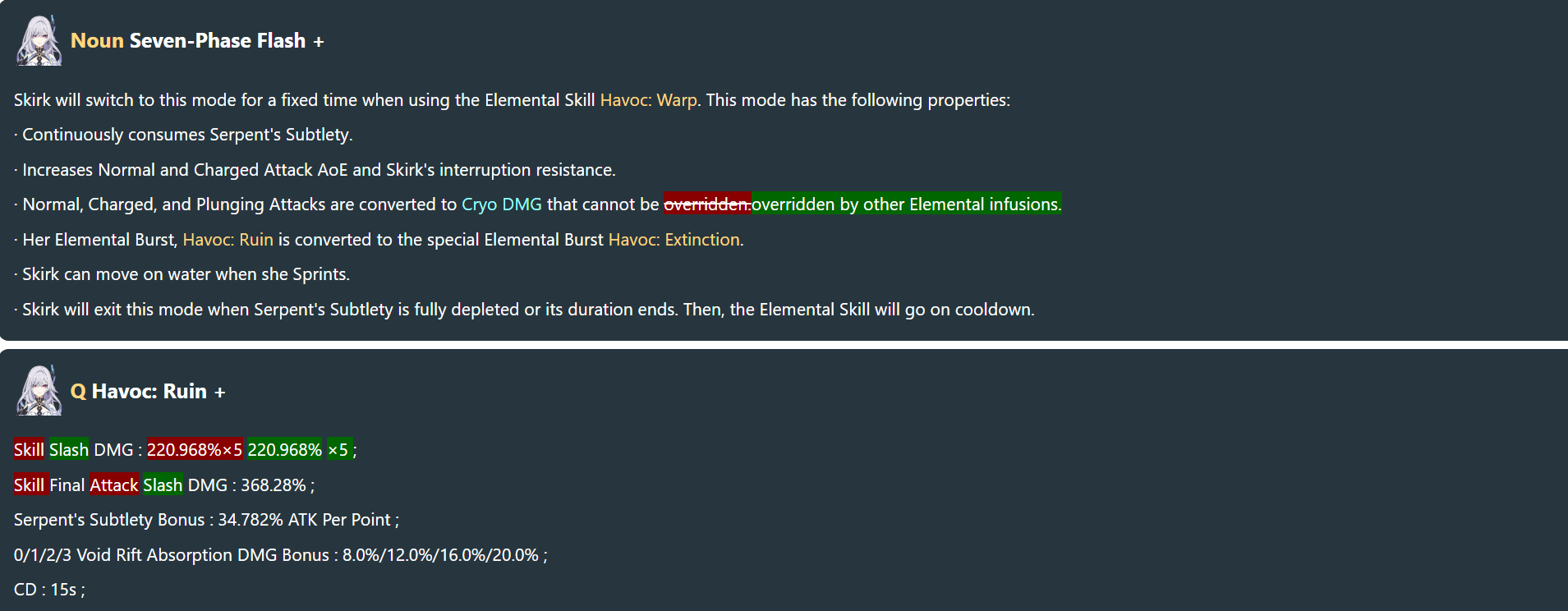
Task: Click the struck-through red 'overridden' text
Action: 707,204
